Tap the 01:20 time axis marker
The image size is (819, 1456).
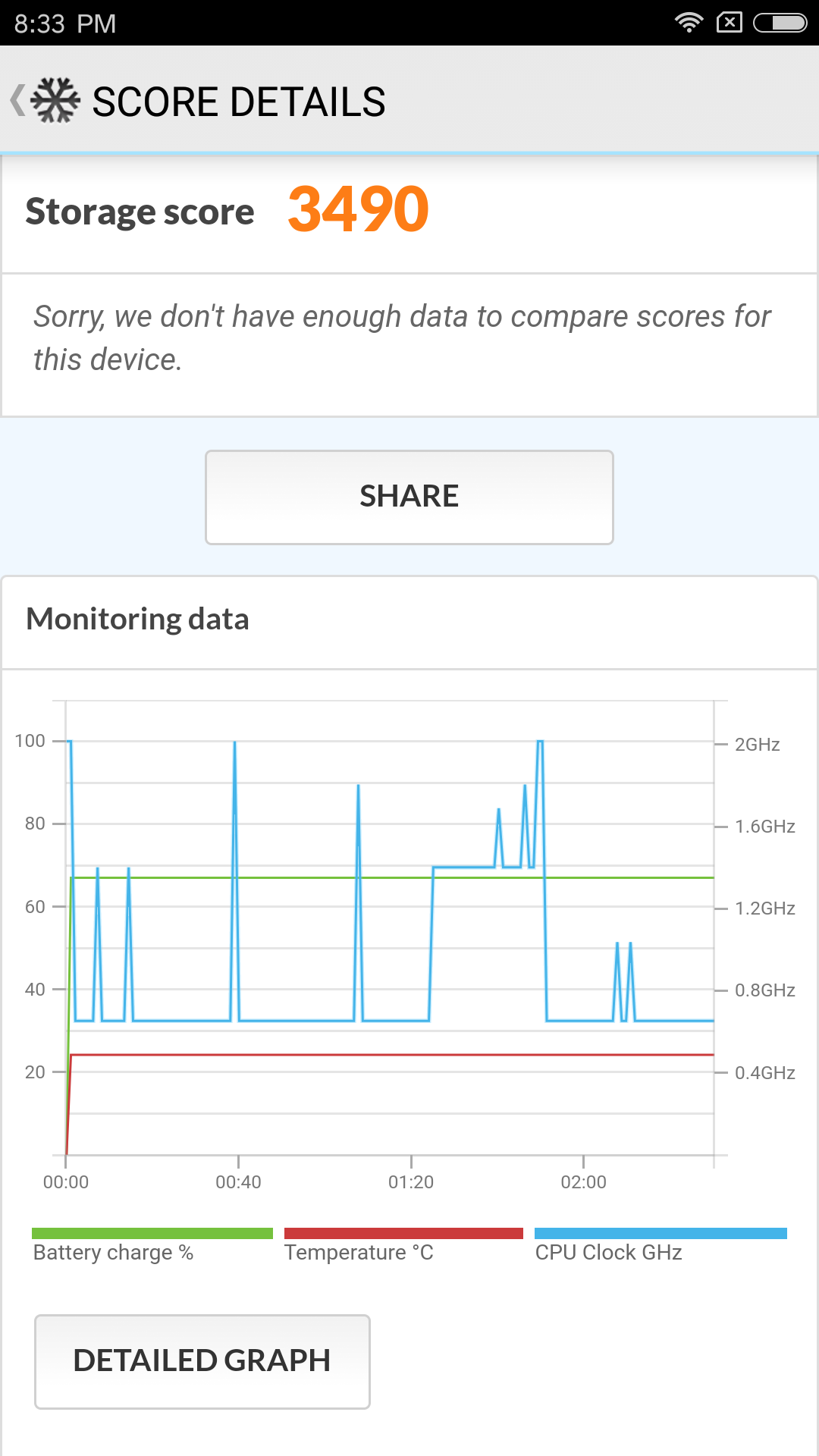click(411, 1181)
